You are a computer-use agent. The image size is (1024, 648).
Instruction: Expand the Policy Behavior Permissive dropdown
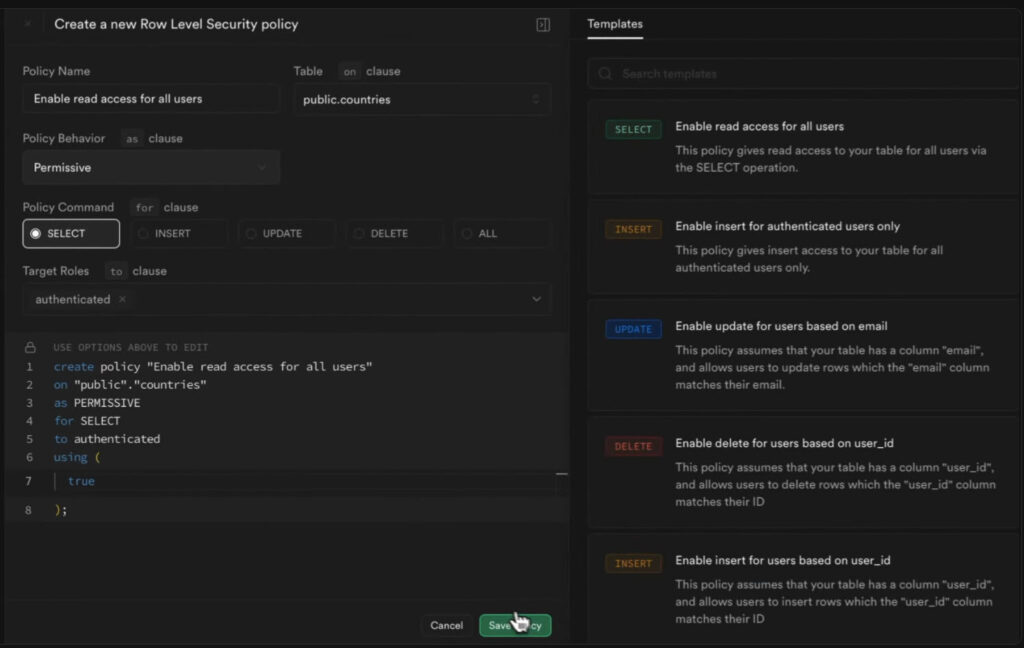[x=151, y=167]
